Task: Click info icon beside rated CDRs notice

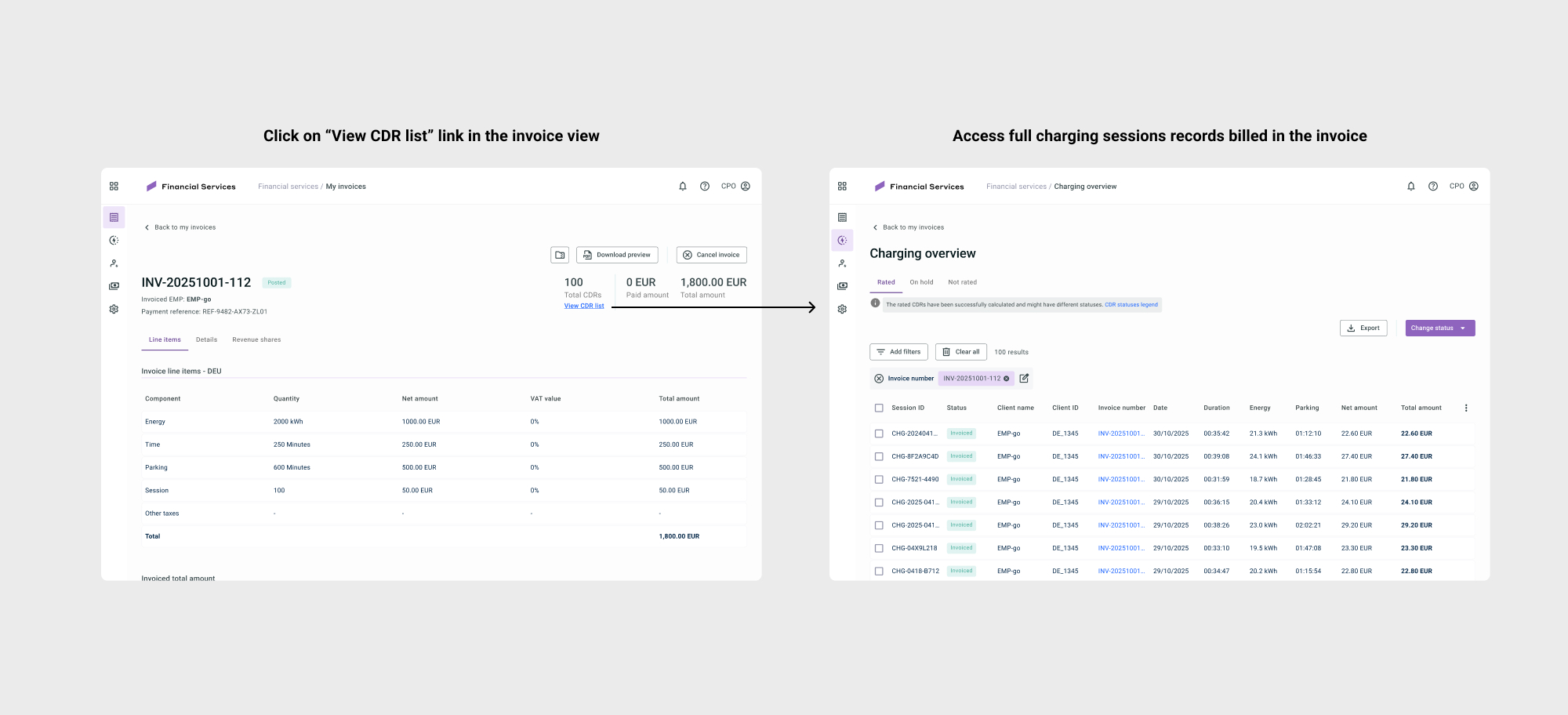Action: coord(875,303)
